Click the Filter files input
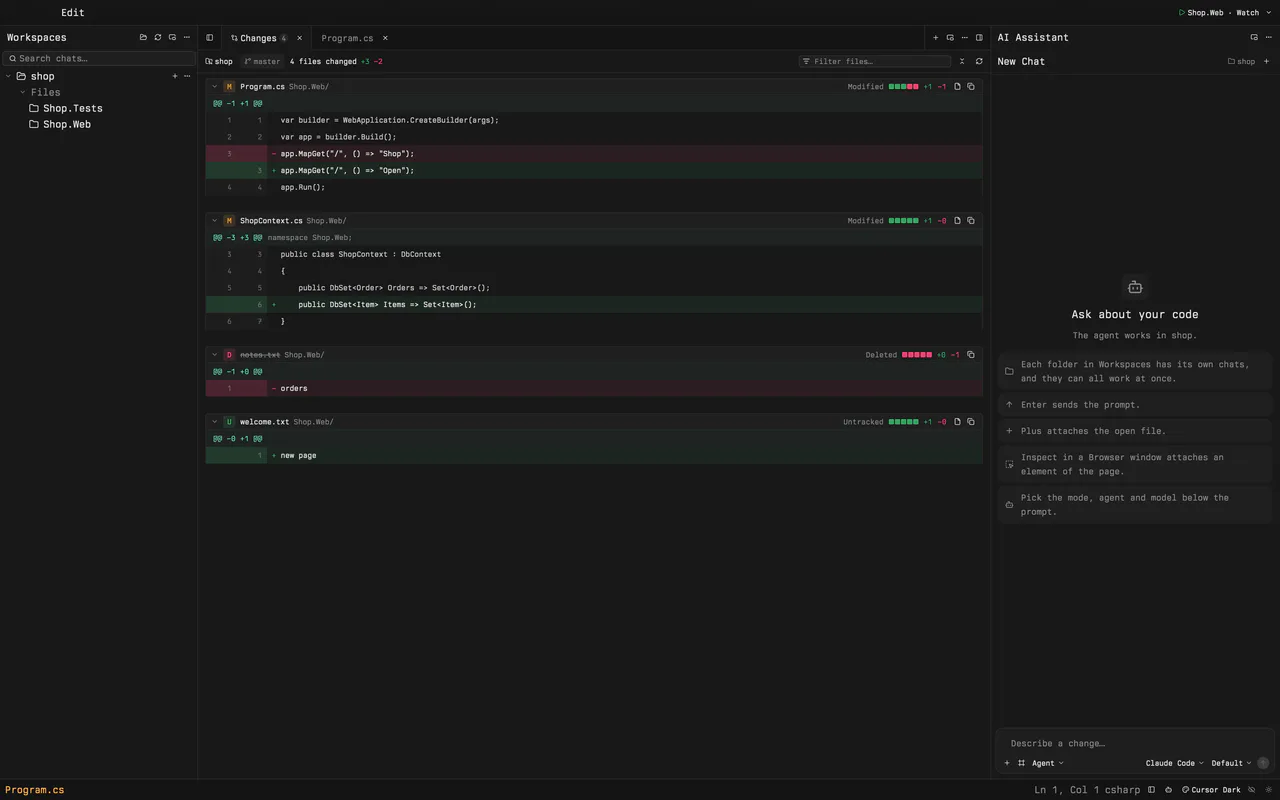1280x800 pixels. tap(875, 61)
